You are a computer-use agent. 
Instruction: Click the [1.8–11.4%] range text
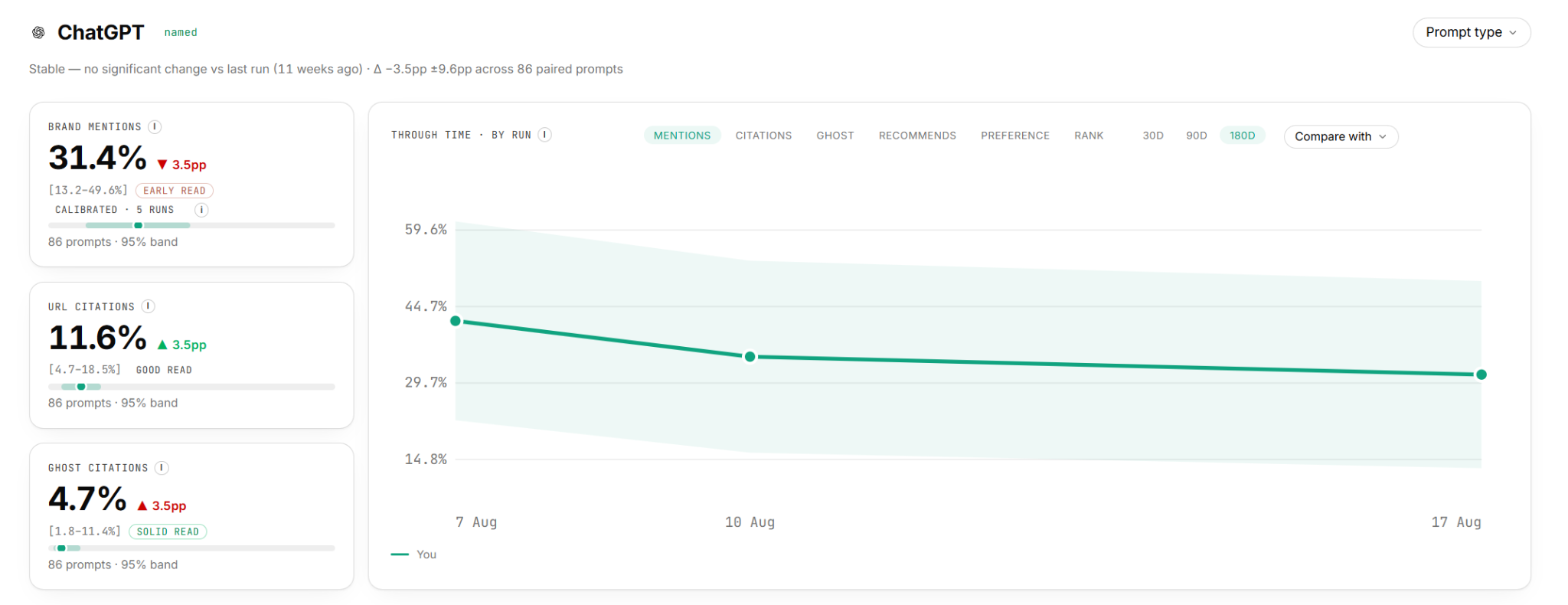[x=85, y=531]
